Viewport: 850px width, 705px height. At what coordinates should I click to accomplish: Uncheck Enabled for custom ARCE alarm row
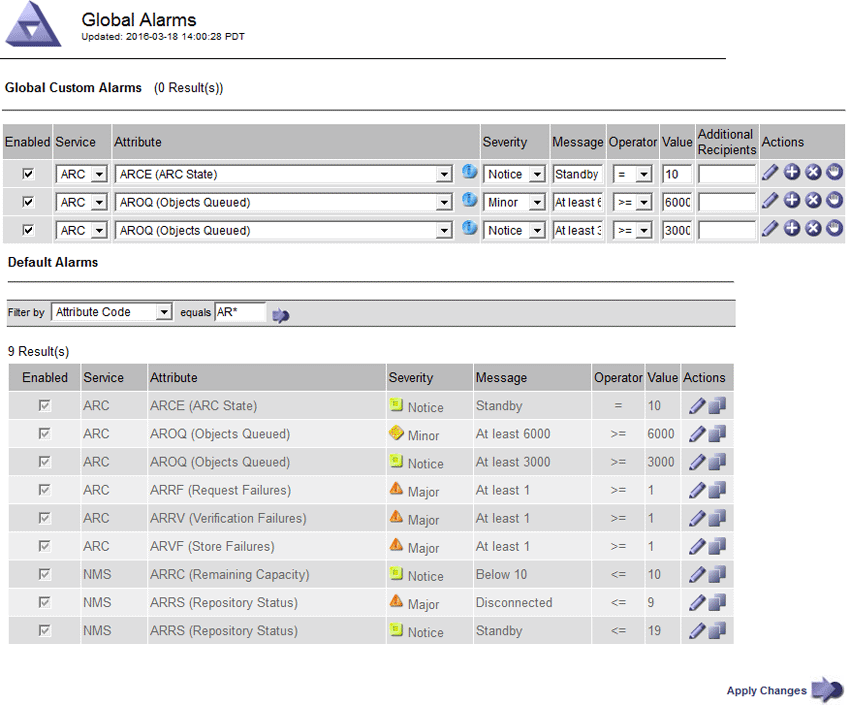point(28,174)
